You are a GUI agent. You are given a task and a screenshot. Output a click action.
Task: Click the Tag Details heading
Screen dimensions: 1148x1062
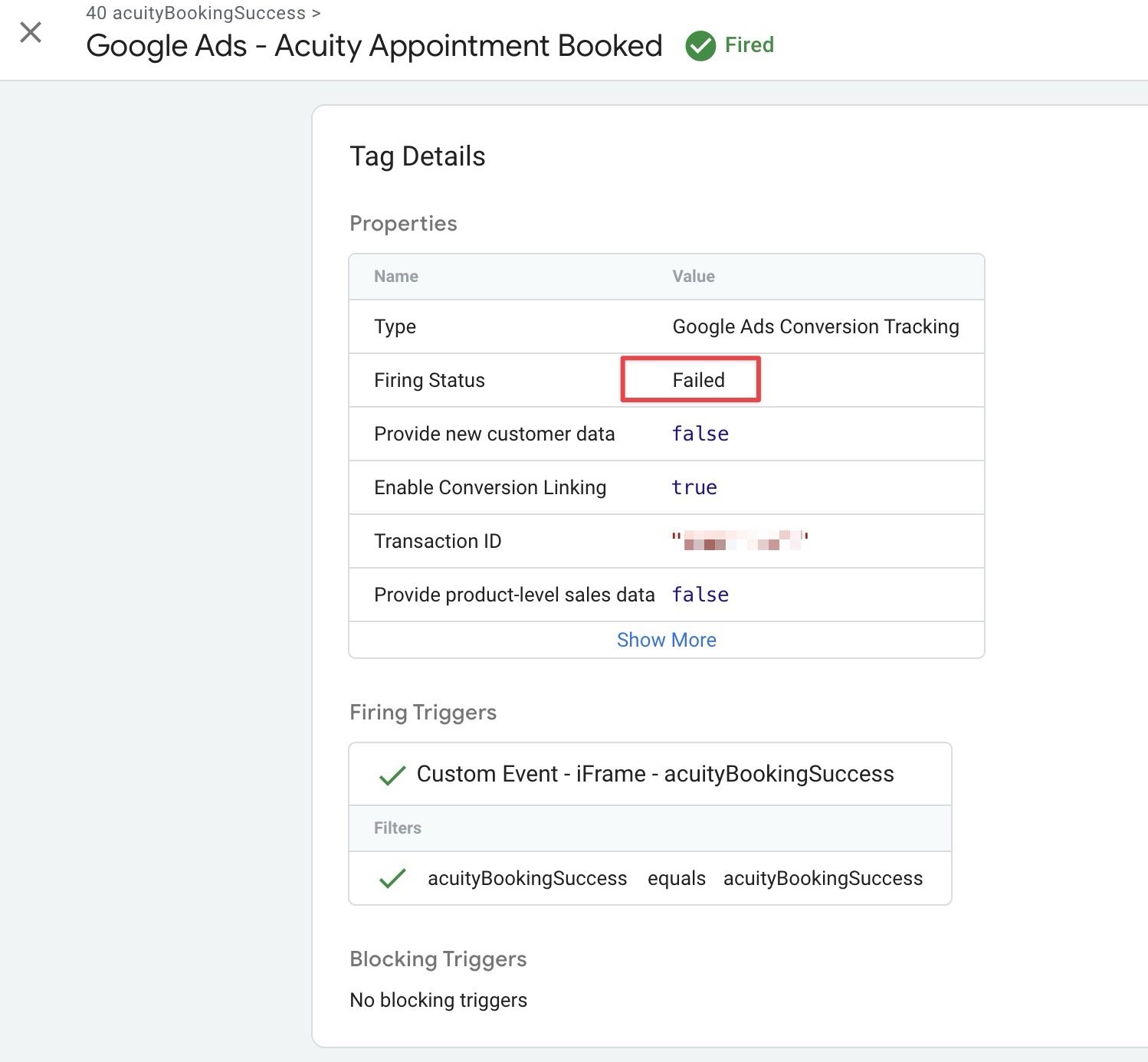(x=417, y=156)
